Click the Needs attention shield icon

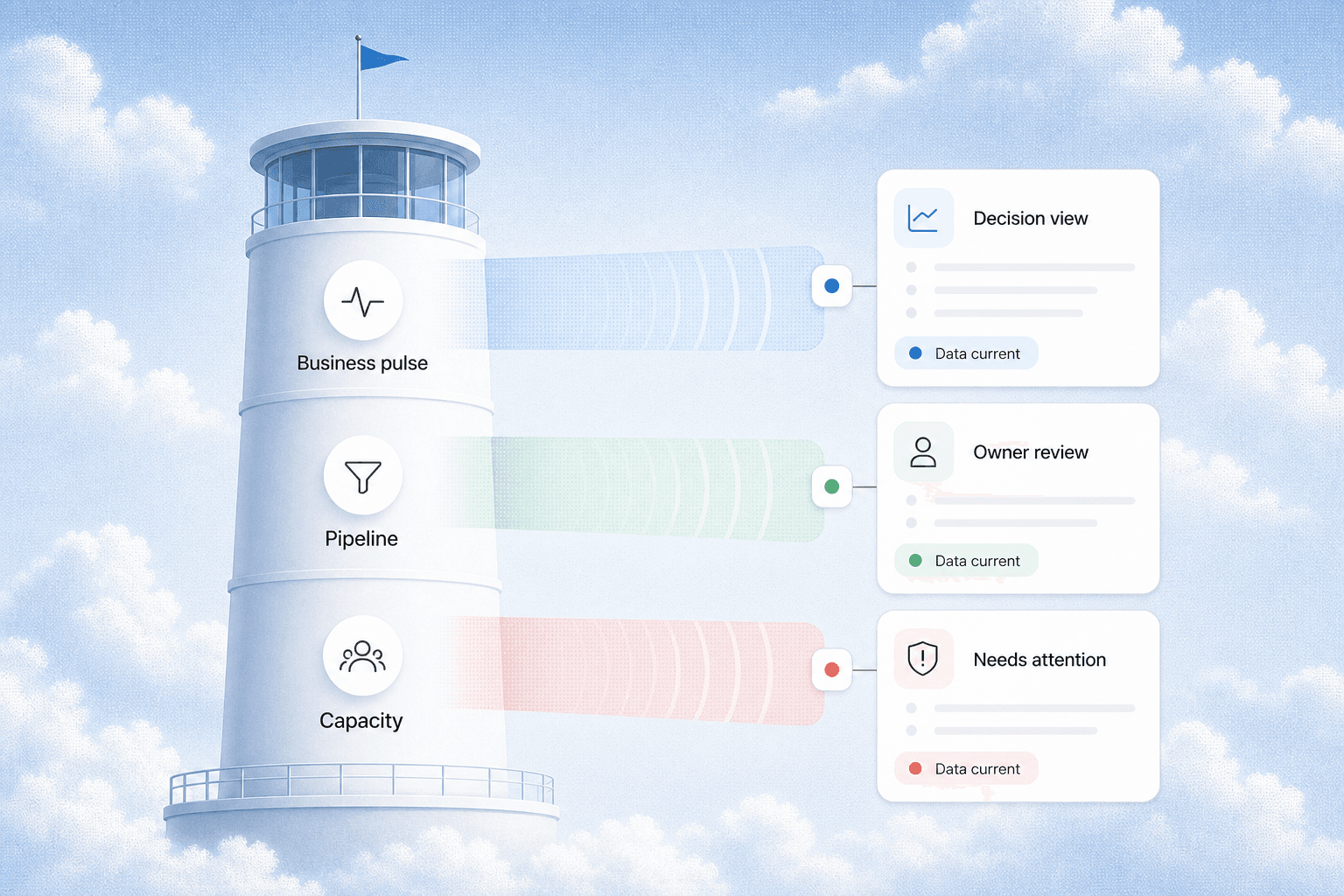click(x=923, y=658)
